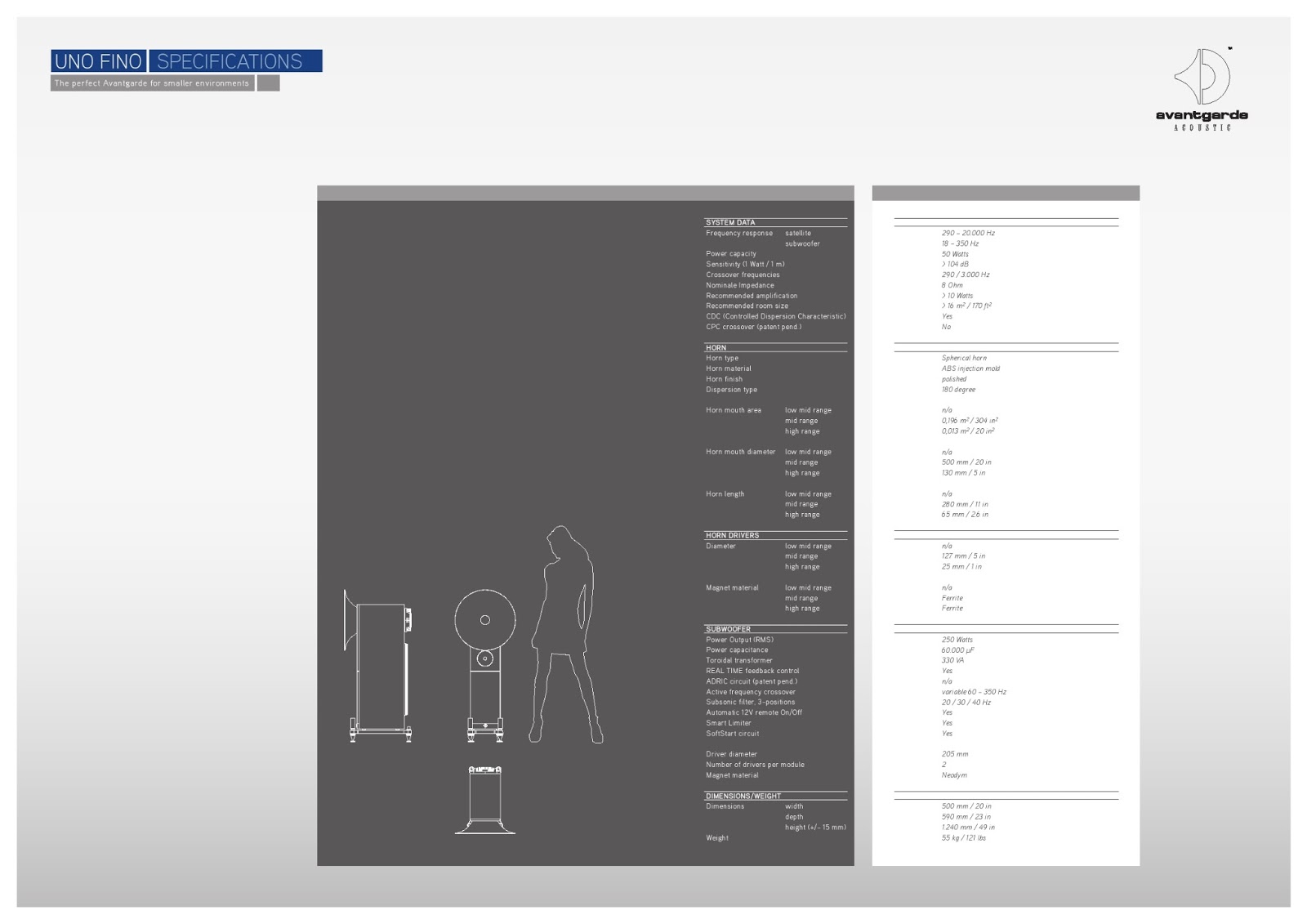The width and height of the screenshot is (1307, 924).
Task: Click the "250 Watts" value
Action: 957,640
